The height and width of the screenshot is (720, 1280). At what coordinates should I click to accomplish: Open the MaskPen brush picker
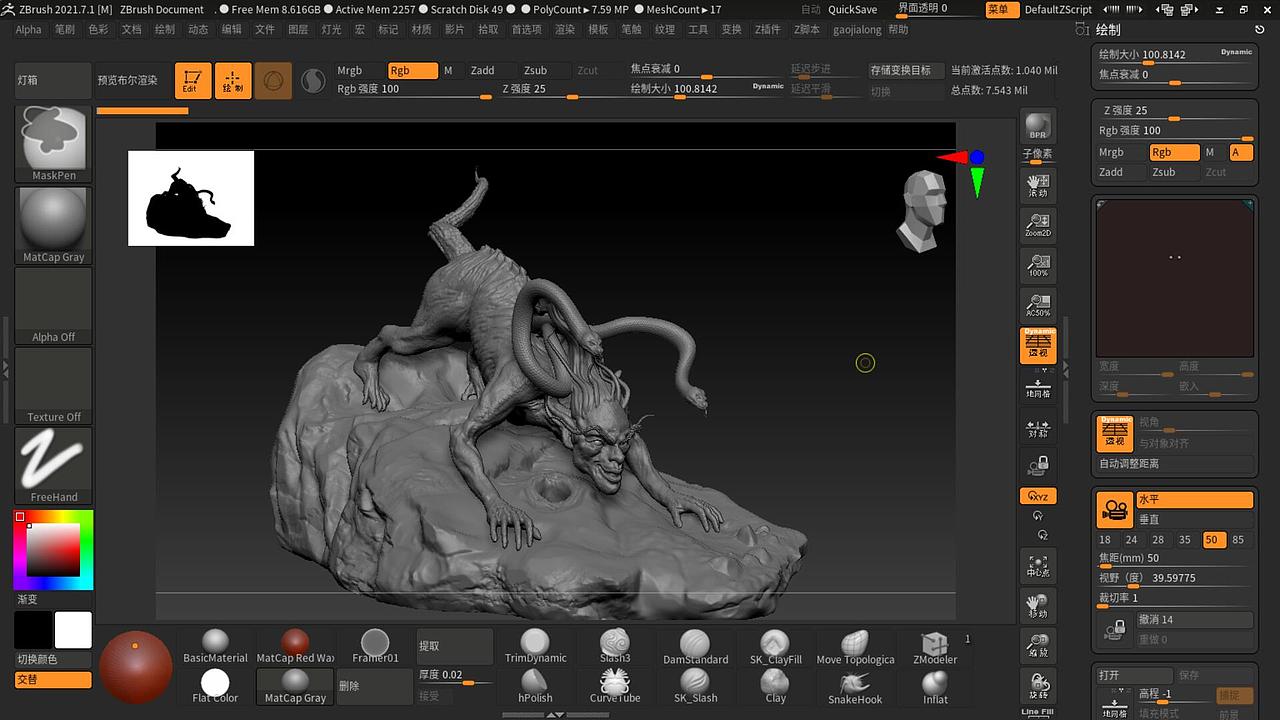(x=54, y=144)
